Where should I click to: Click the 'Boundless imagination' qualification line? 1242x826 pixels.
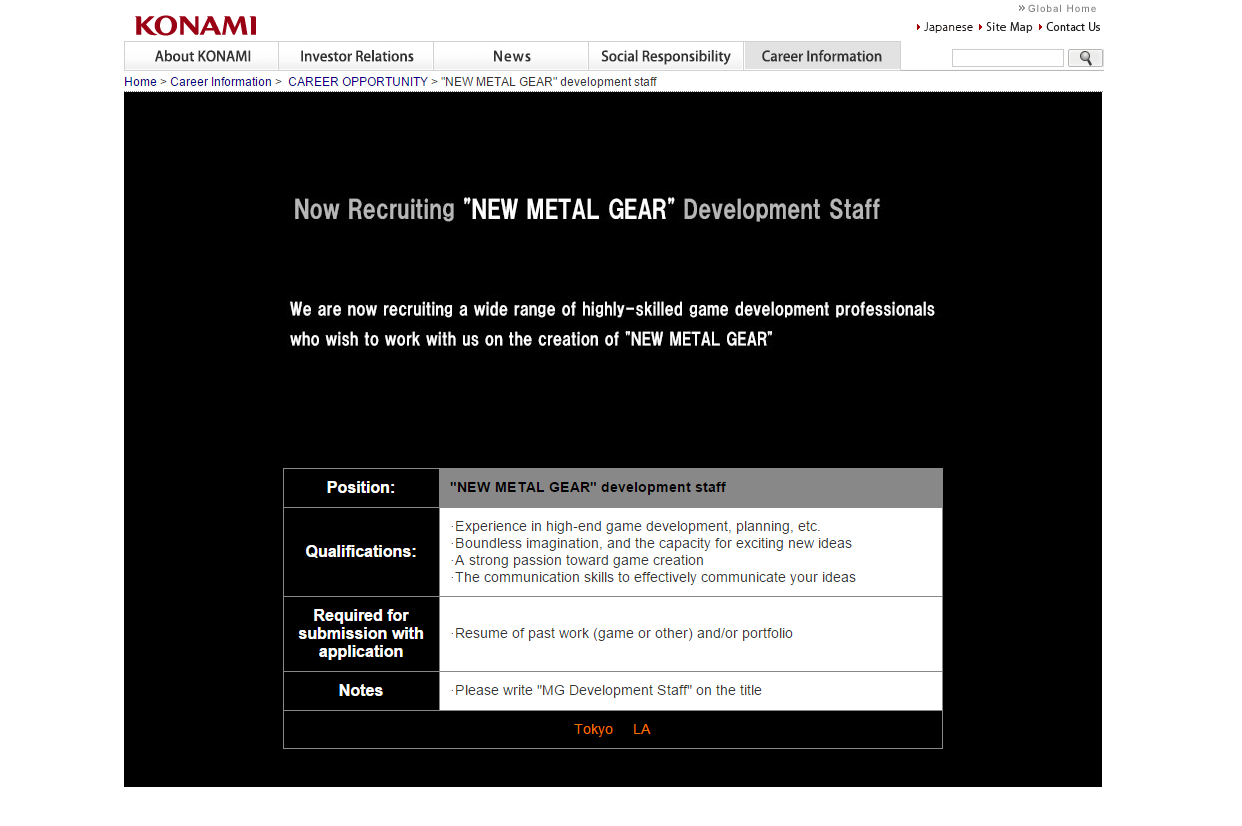651,543
